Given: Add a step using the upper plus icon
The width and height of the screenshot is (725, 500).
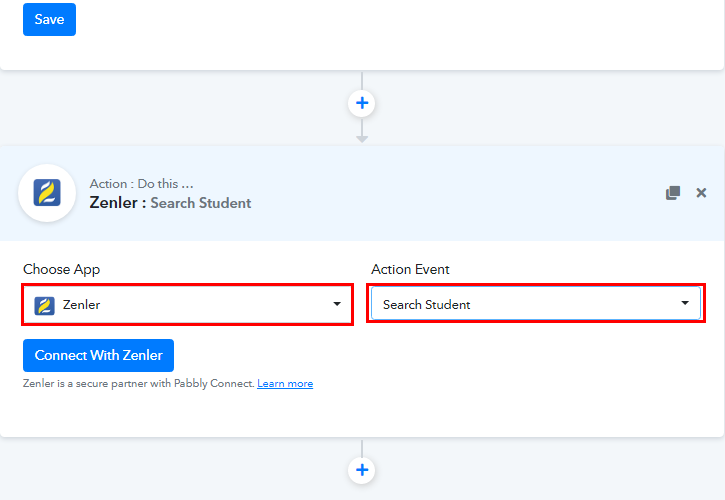Looking at the screenshot, I should tap(362, 103).
